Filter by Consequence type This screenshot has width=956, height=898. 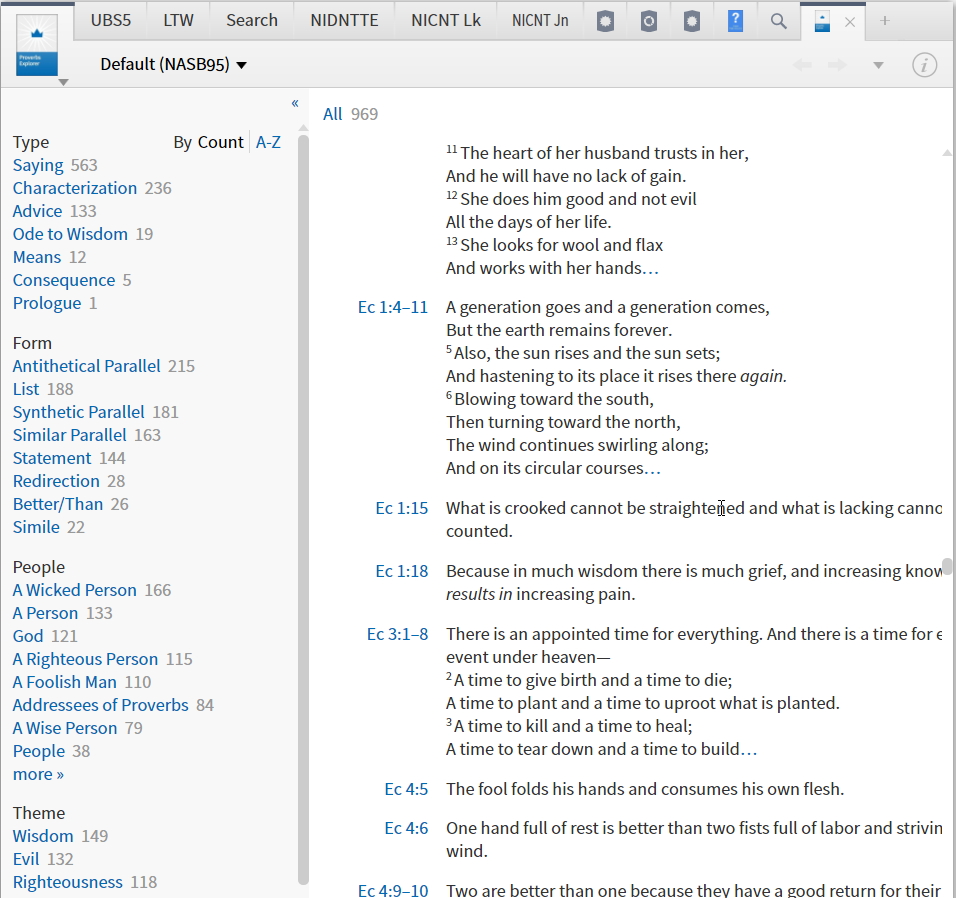[63, 280]
